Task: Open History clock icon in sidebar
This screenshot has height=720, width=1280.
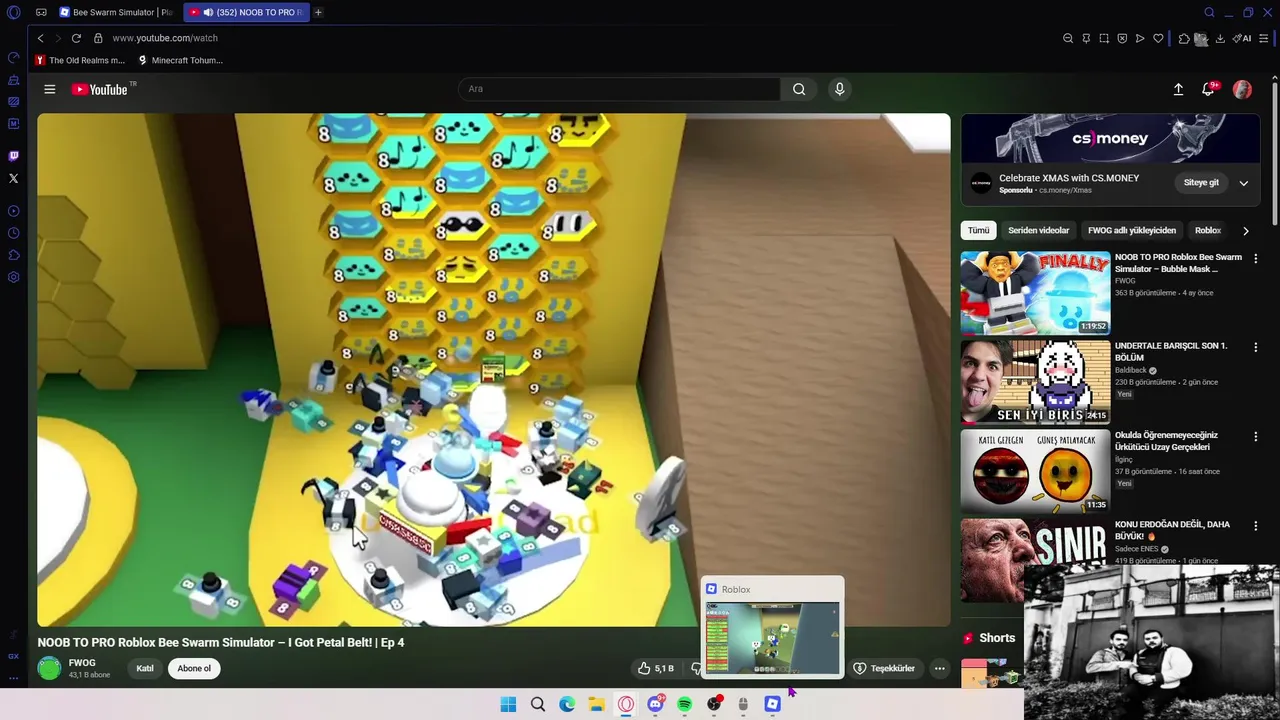Action: tap(14, 233)
